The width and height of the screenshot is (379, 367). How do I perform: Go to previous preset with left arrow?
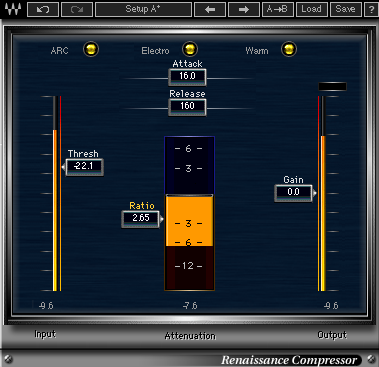click(210, 9)
